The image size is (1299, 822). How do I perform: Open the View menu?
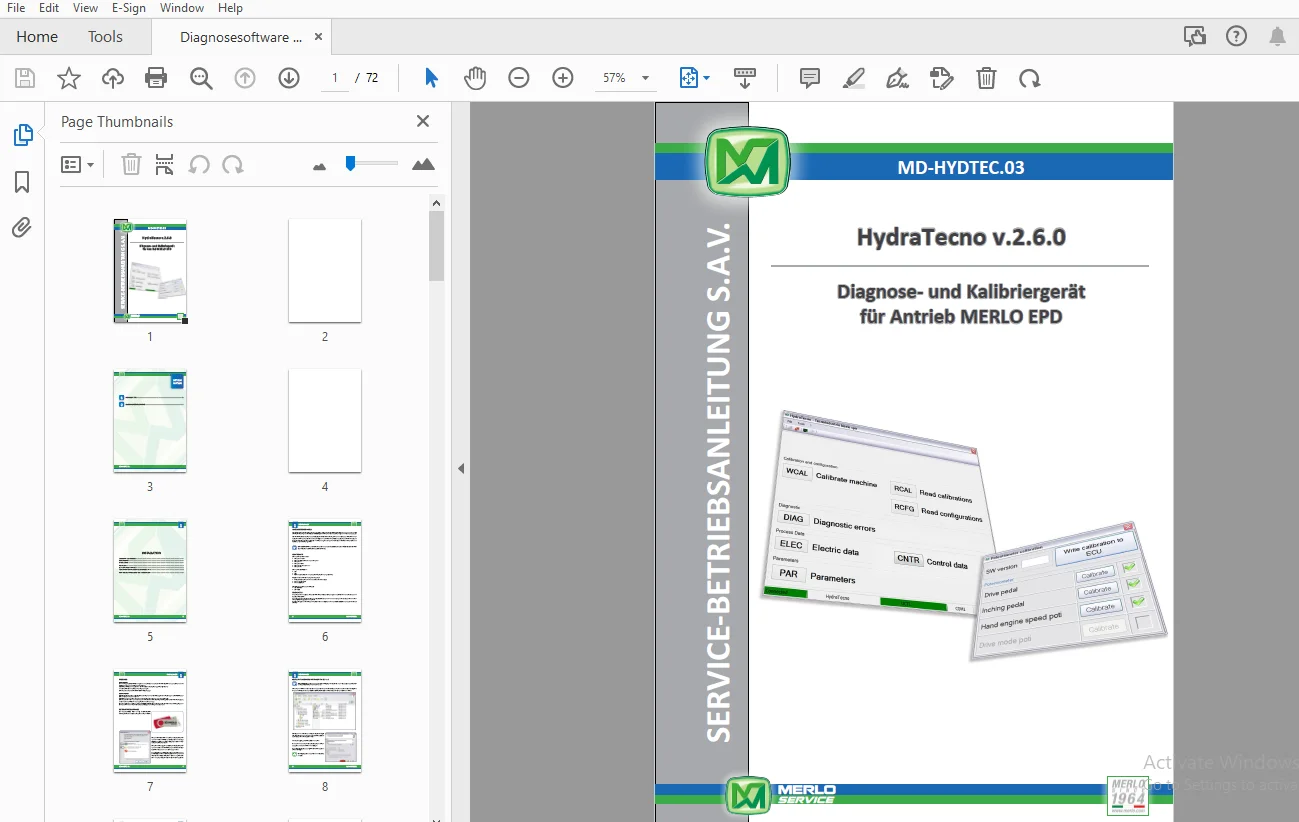[85, 8]
